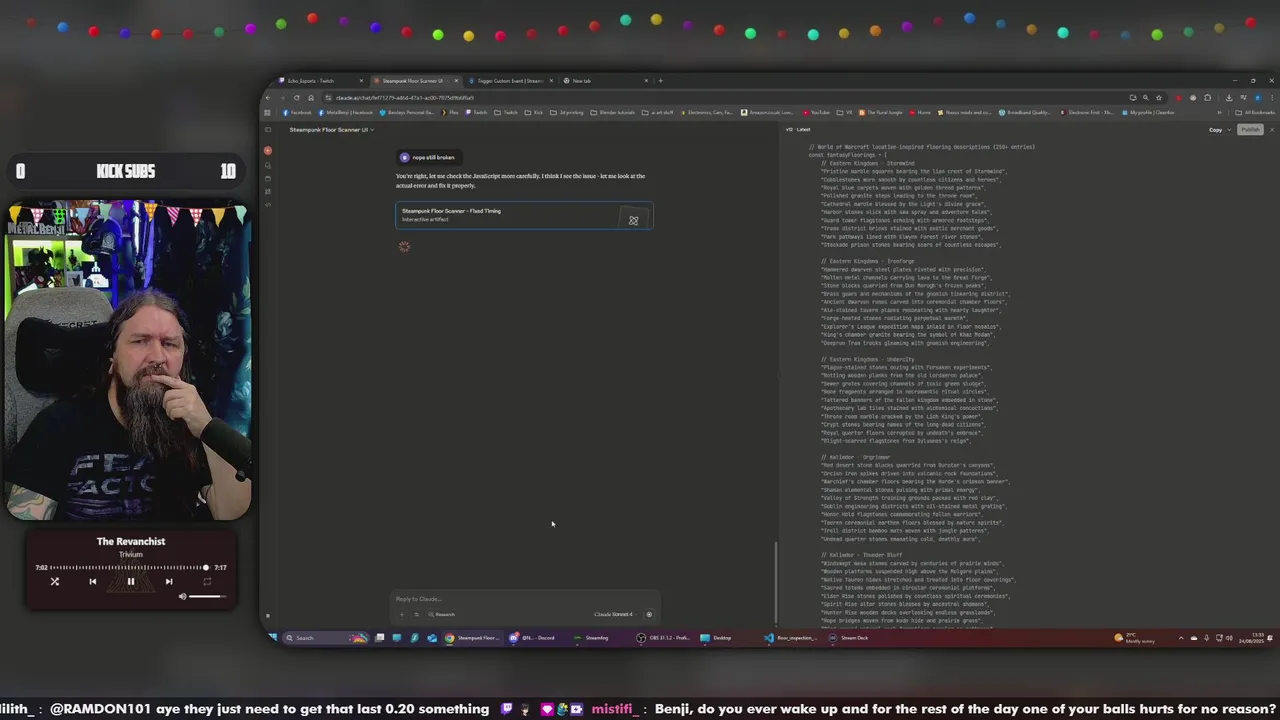
Task: Open the Claude Sonnet 4 model selector
Action: 615,614
